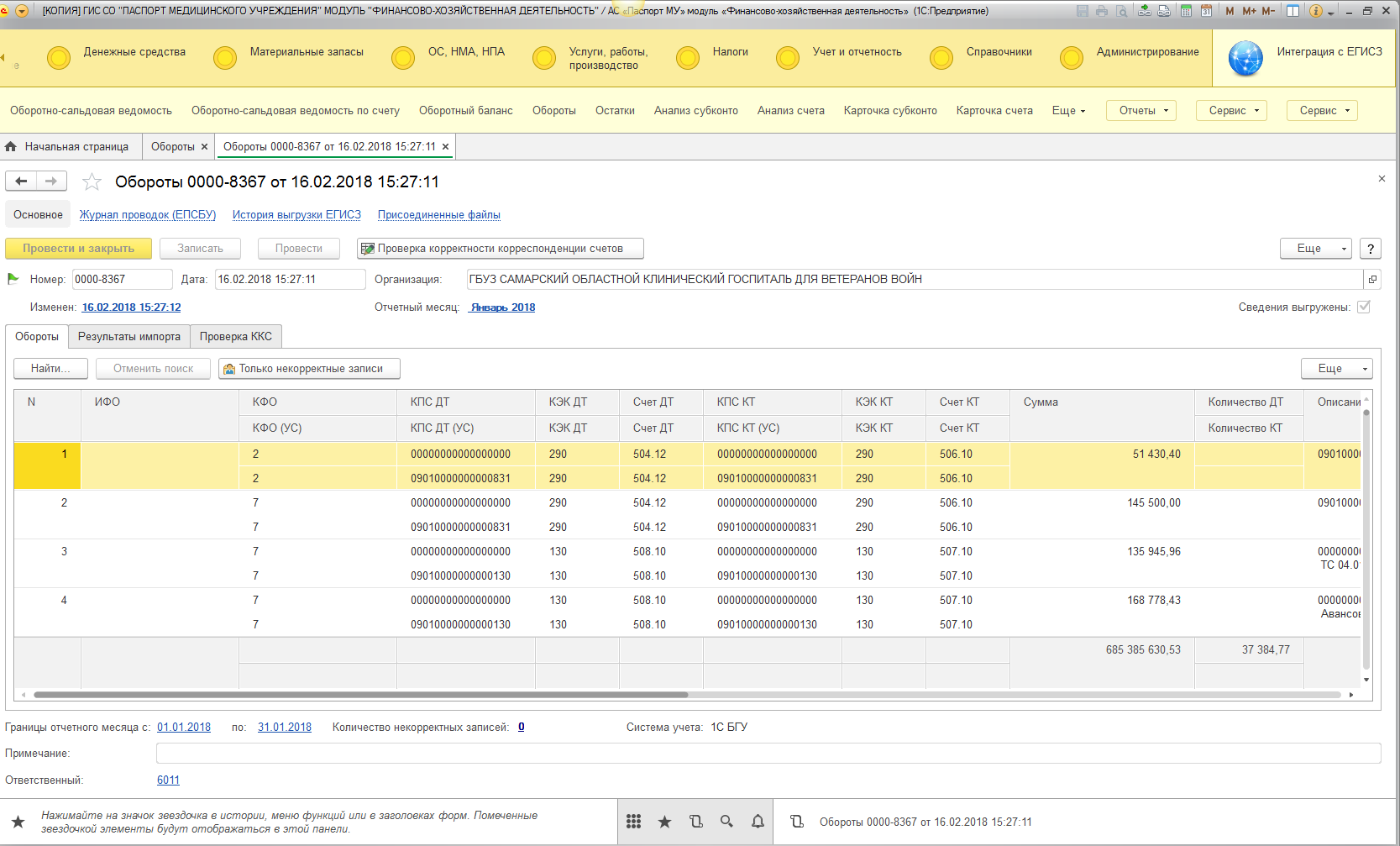Open the notifications bell icon
This screenshot has width=1400, height=846.
(x=758, y=822)
